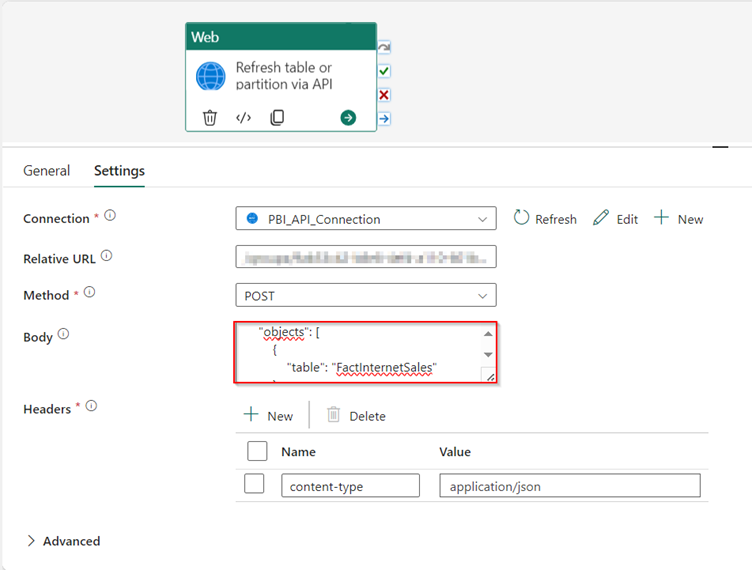Click the blue globe Web activity icon
752x570 pixels.
(211, 76)
